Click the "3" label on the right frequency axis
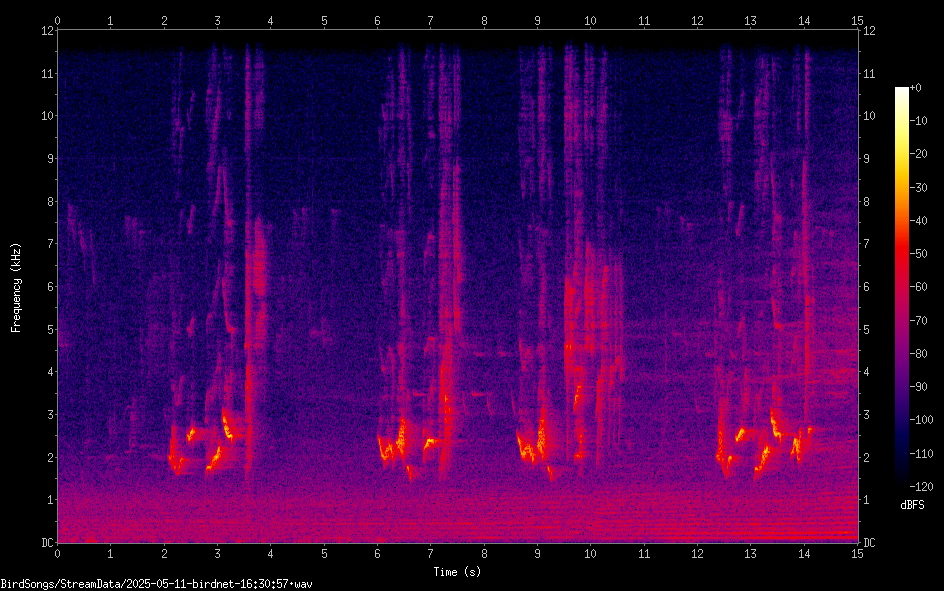Viewport: 944px width, 591px height. click(866, 415)
